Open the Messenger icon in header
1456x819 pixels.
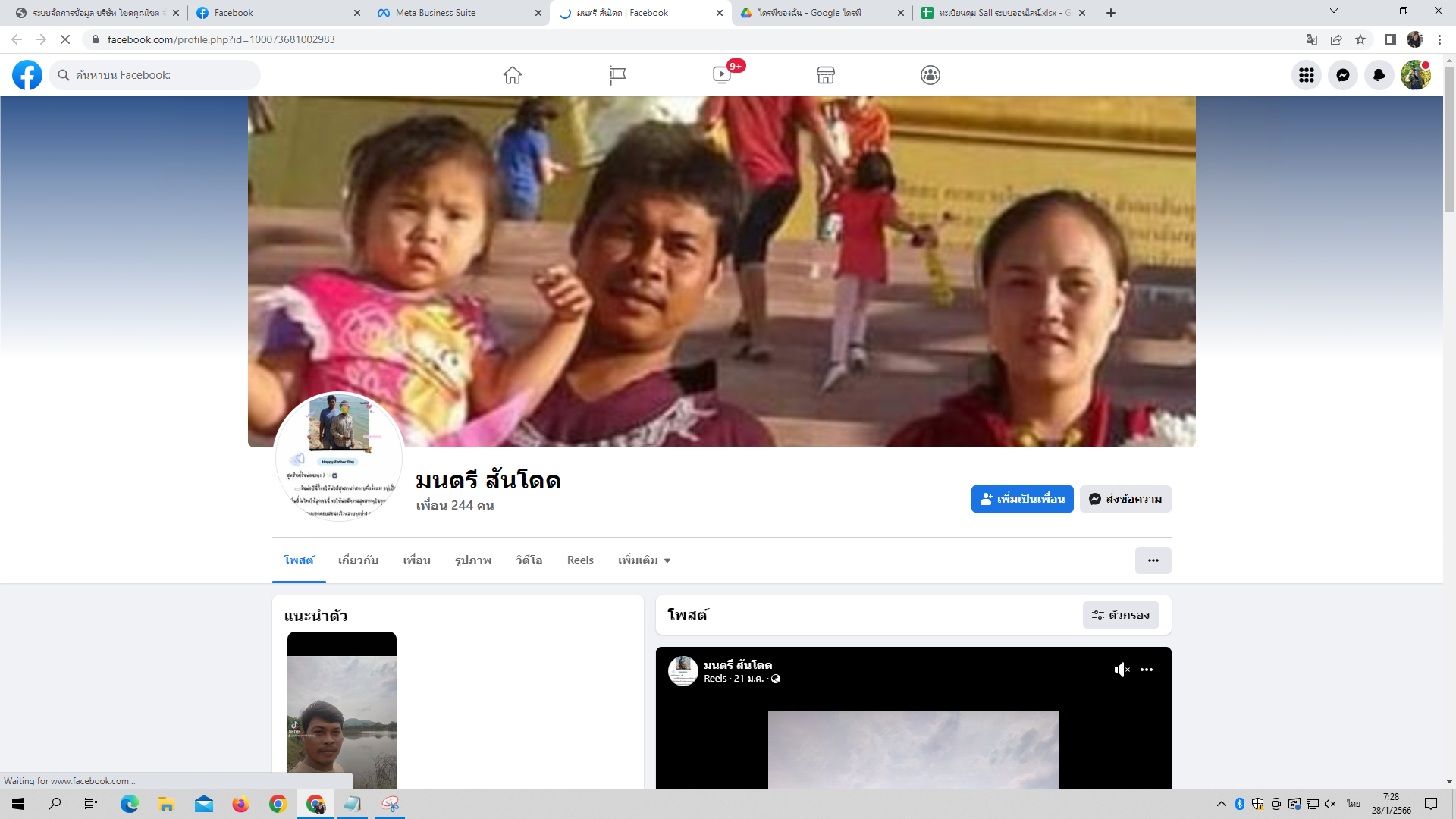pos(1343,75)
